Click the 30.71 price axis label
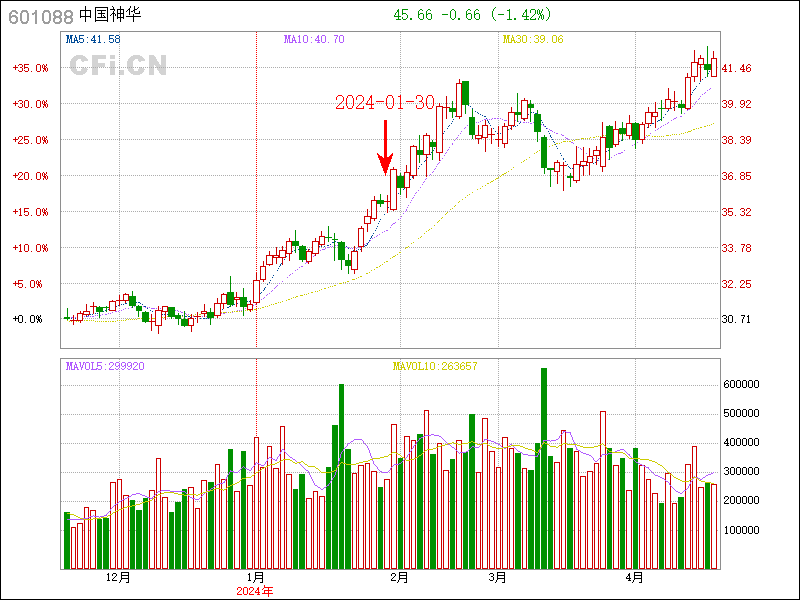The width and height of the screenshot is (800, 600). click(x=736, y=319)
